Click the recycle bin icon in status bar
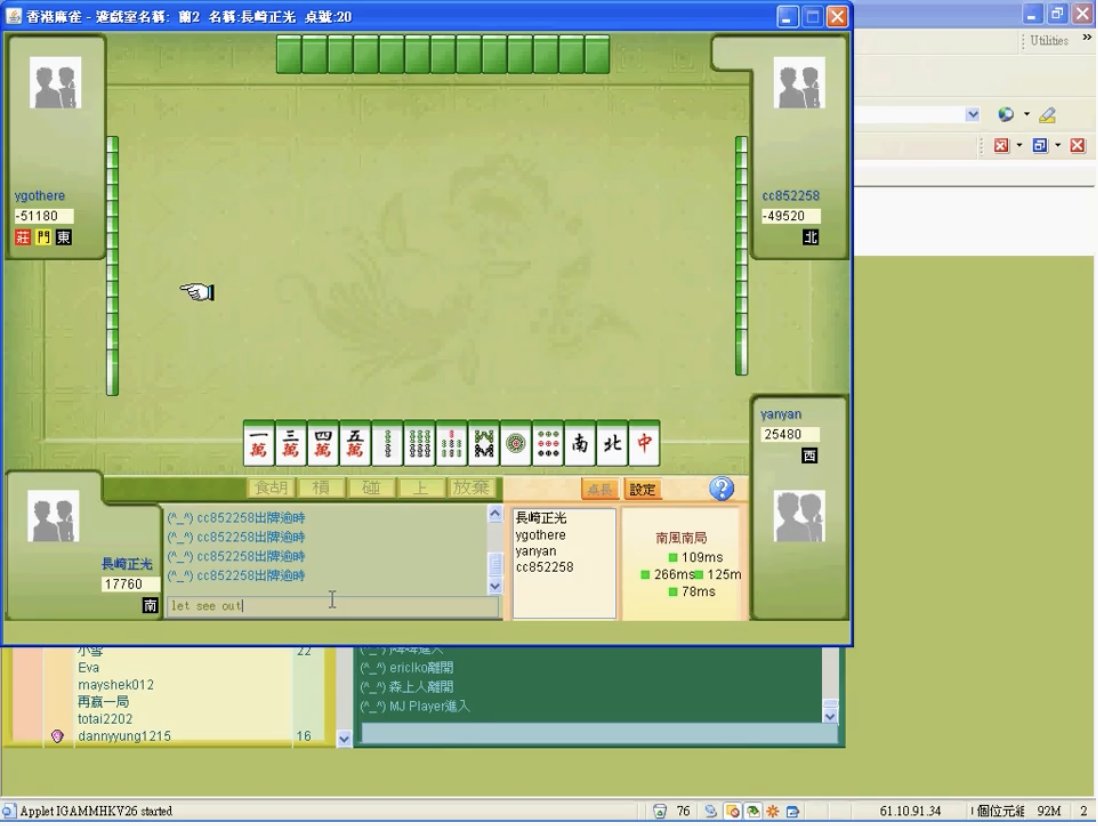The width and height of the screenshot is (1098, 826). [659, 811]
